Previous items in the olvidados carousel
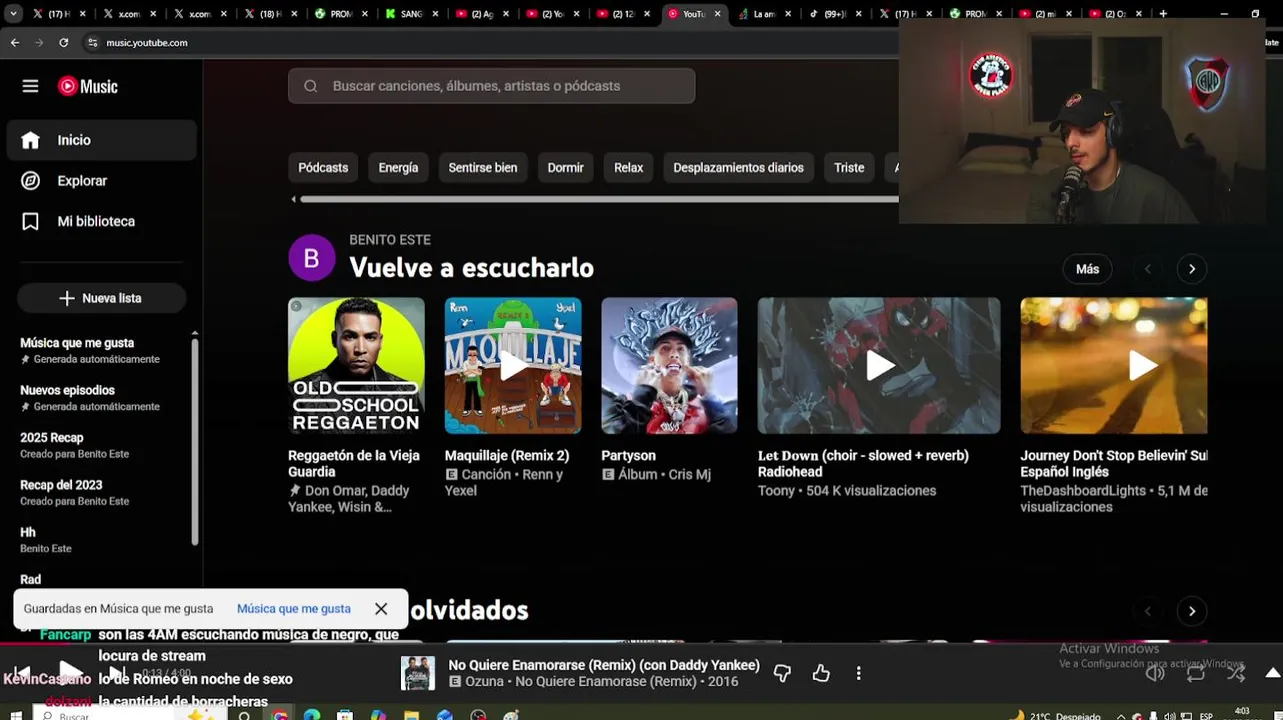 click(1148, 611)
